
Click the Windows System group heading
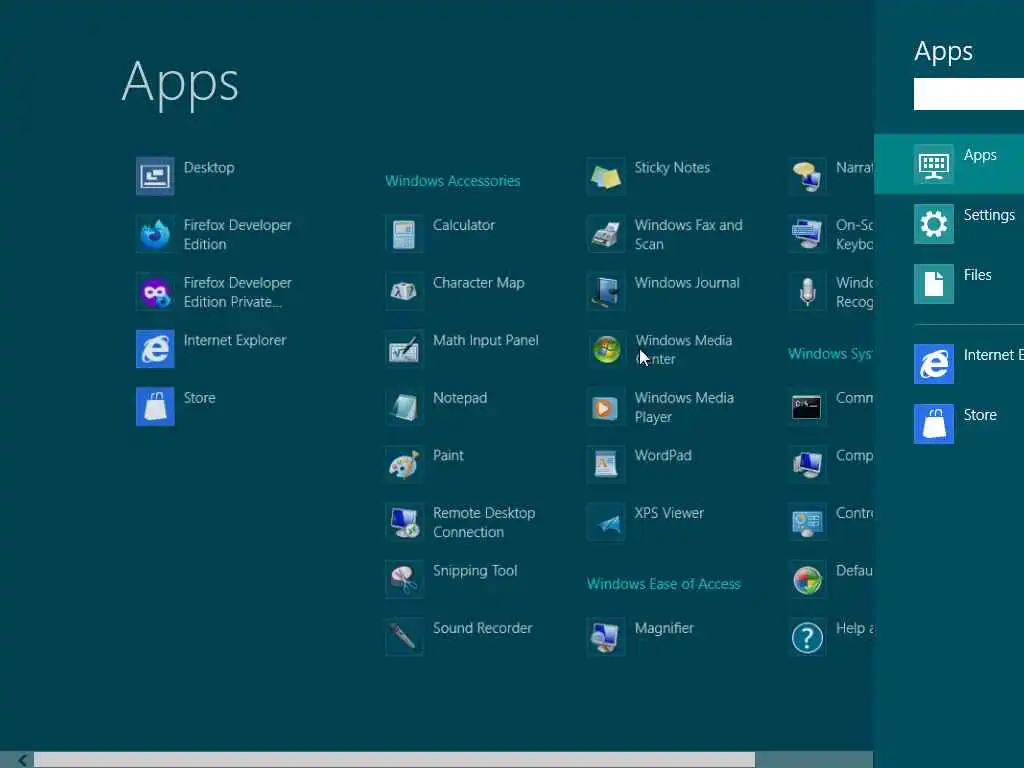pyautogui.click(x=830, y=353)
